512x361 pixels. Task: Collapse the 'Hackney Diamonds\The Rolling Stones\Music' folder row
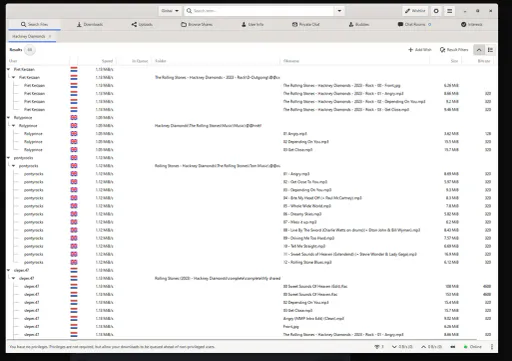pyautogui.click(x=14, y=126)
